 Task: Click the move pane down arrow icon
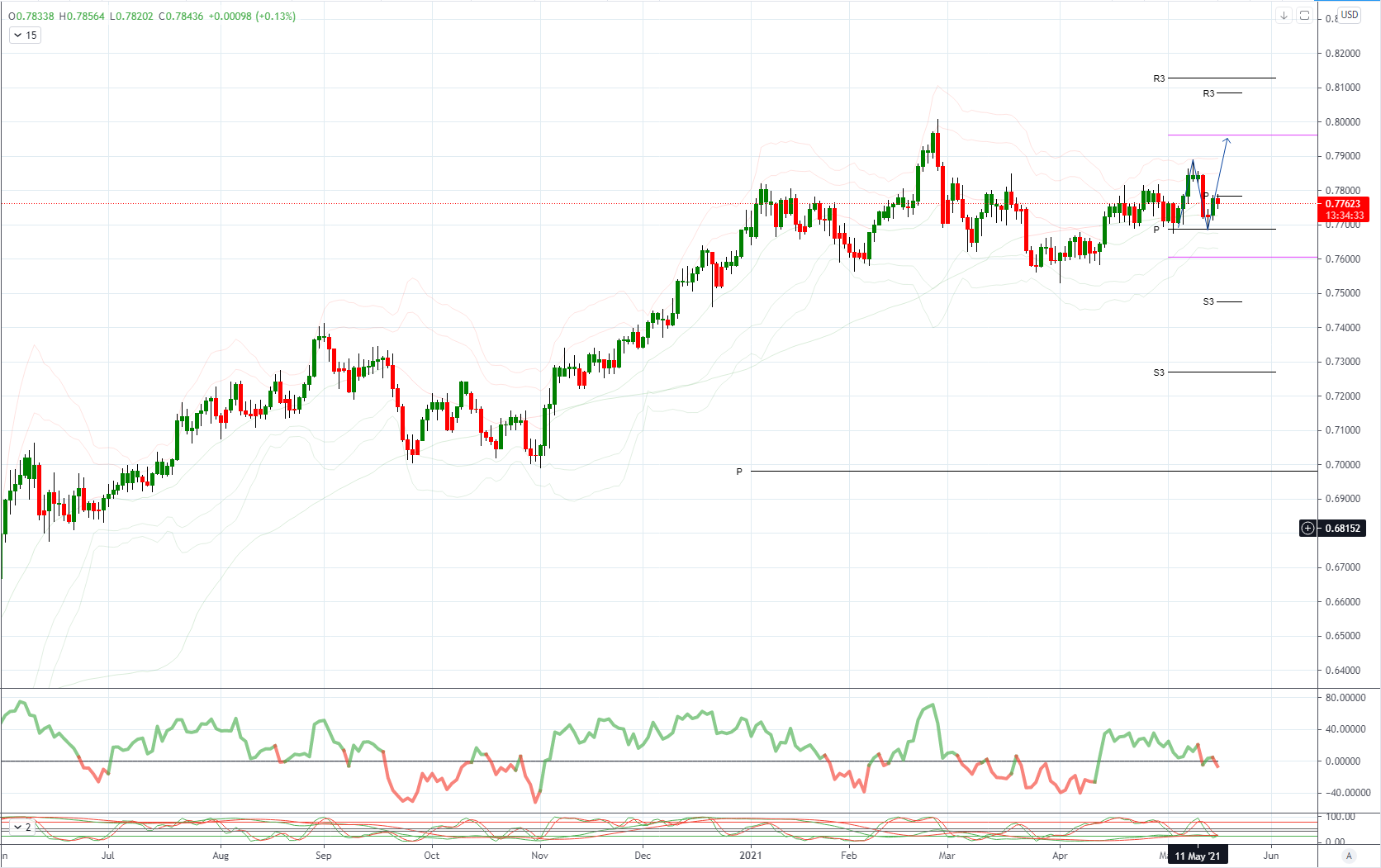(1284, 15)
